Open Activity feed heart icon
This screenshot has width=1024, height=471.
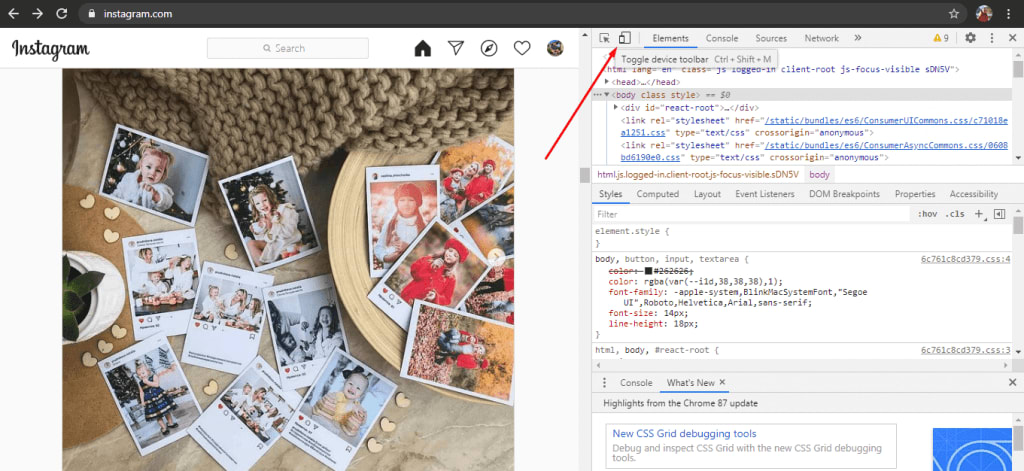coord(521,48)
